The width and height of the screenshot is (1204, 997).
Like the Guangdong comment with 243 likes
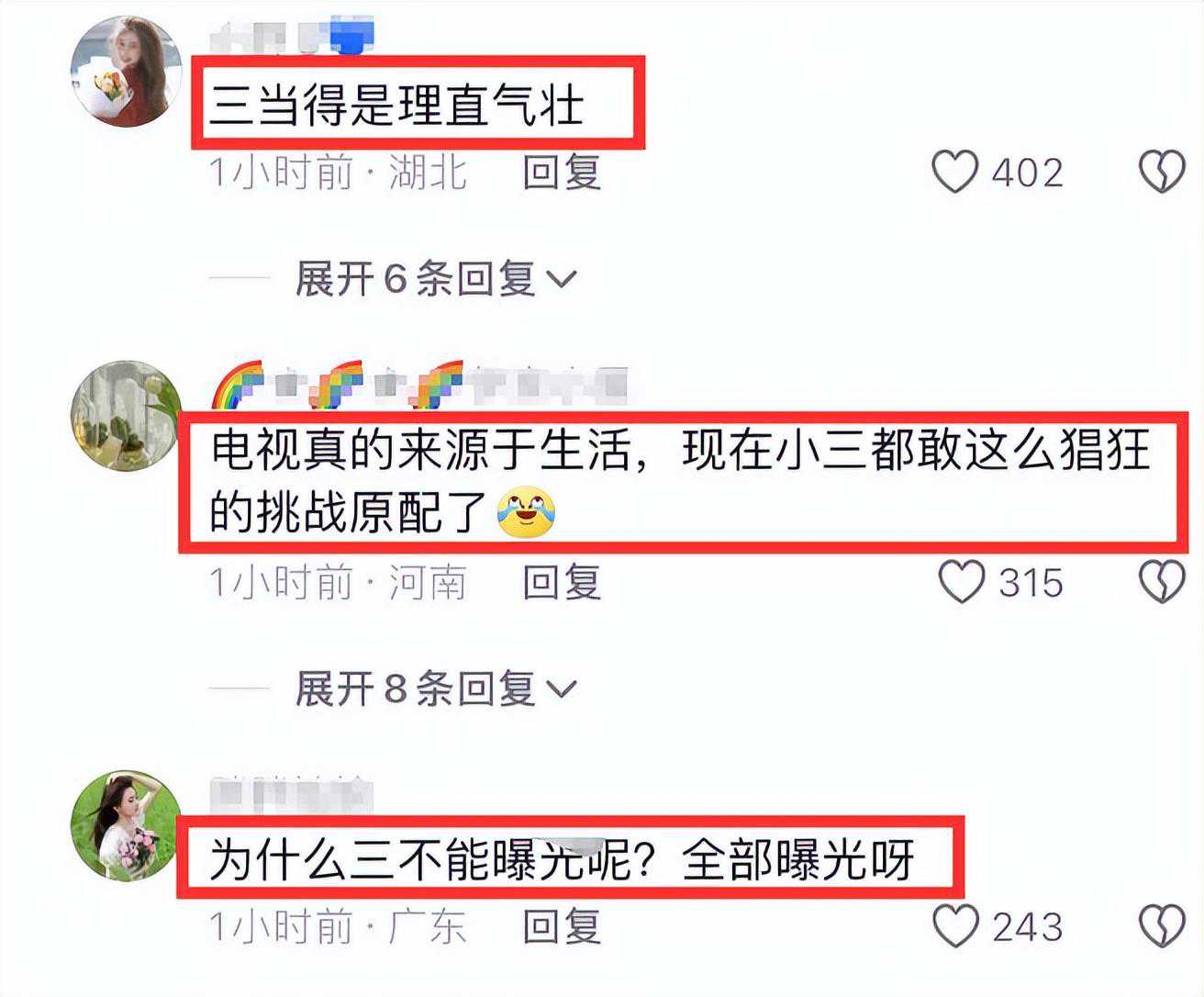tap(955, 926)
